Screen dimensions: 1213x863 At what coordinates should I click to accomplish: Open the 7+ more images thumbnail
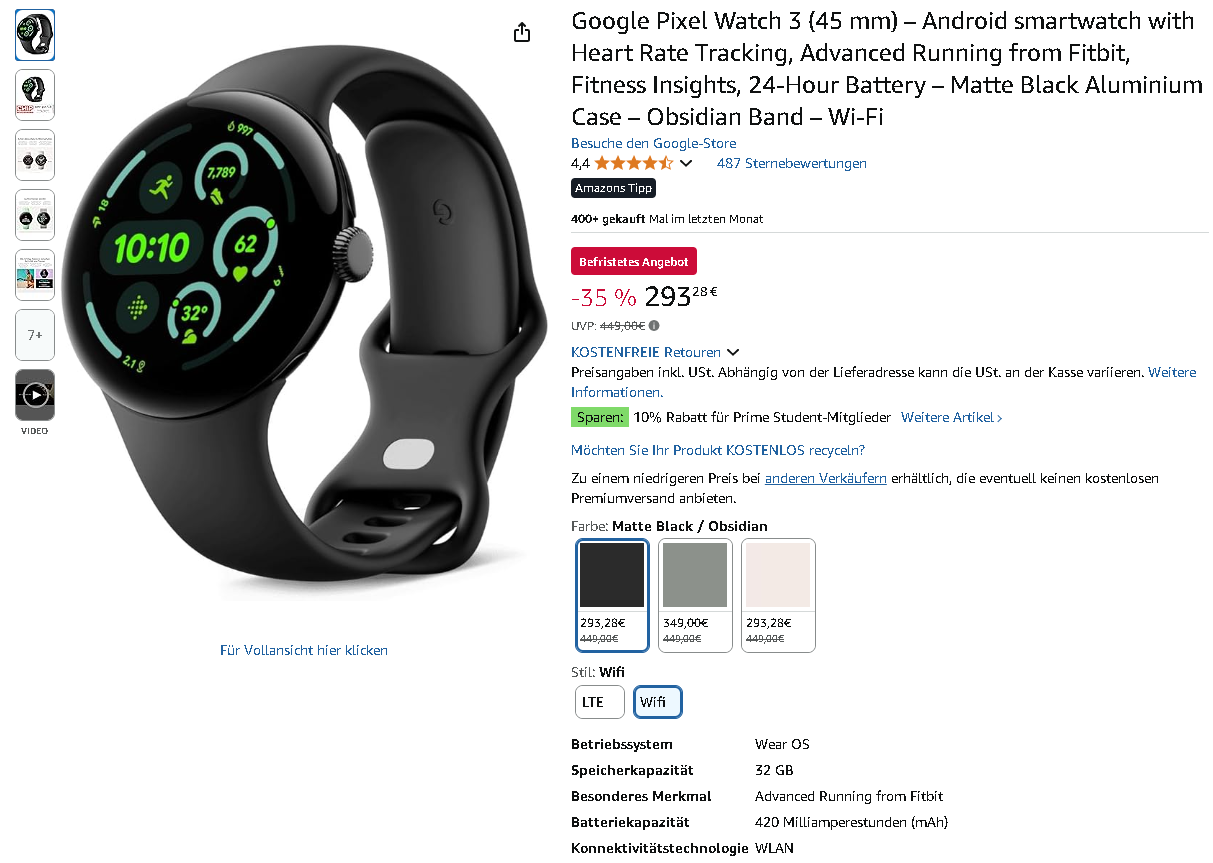tap(35, 335)
